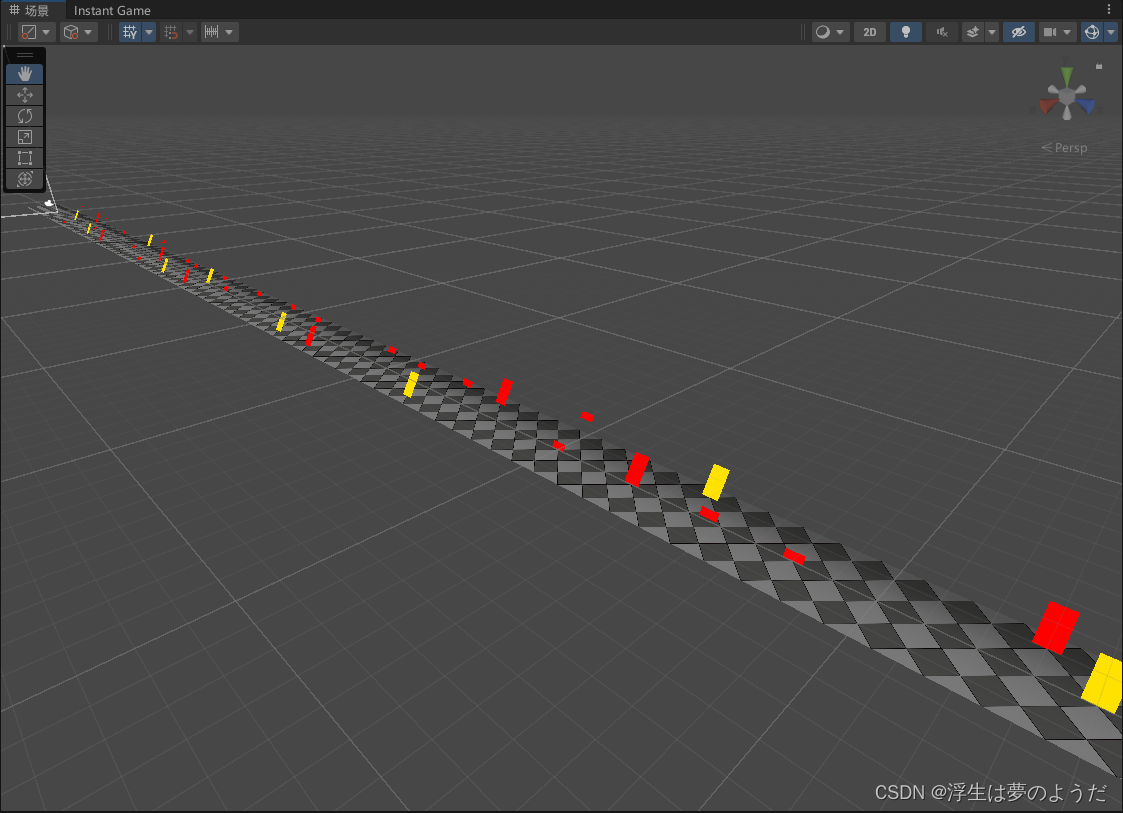Viewport: 1123px width, 813px height.
Task: Click the handle rotation Global/Local cube icon
Action: (71, 32)
